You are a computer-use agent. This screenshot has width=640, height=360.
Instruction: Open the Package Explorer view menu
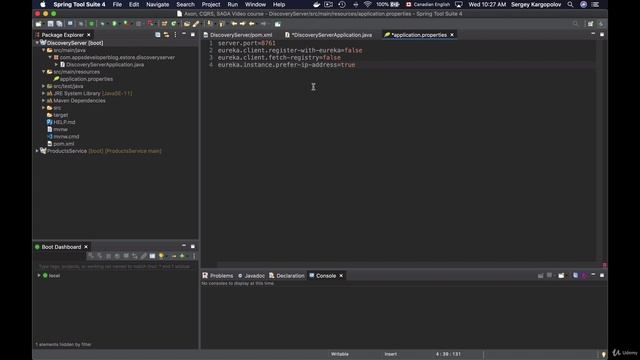[x=176, y=35]
